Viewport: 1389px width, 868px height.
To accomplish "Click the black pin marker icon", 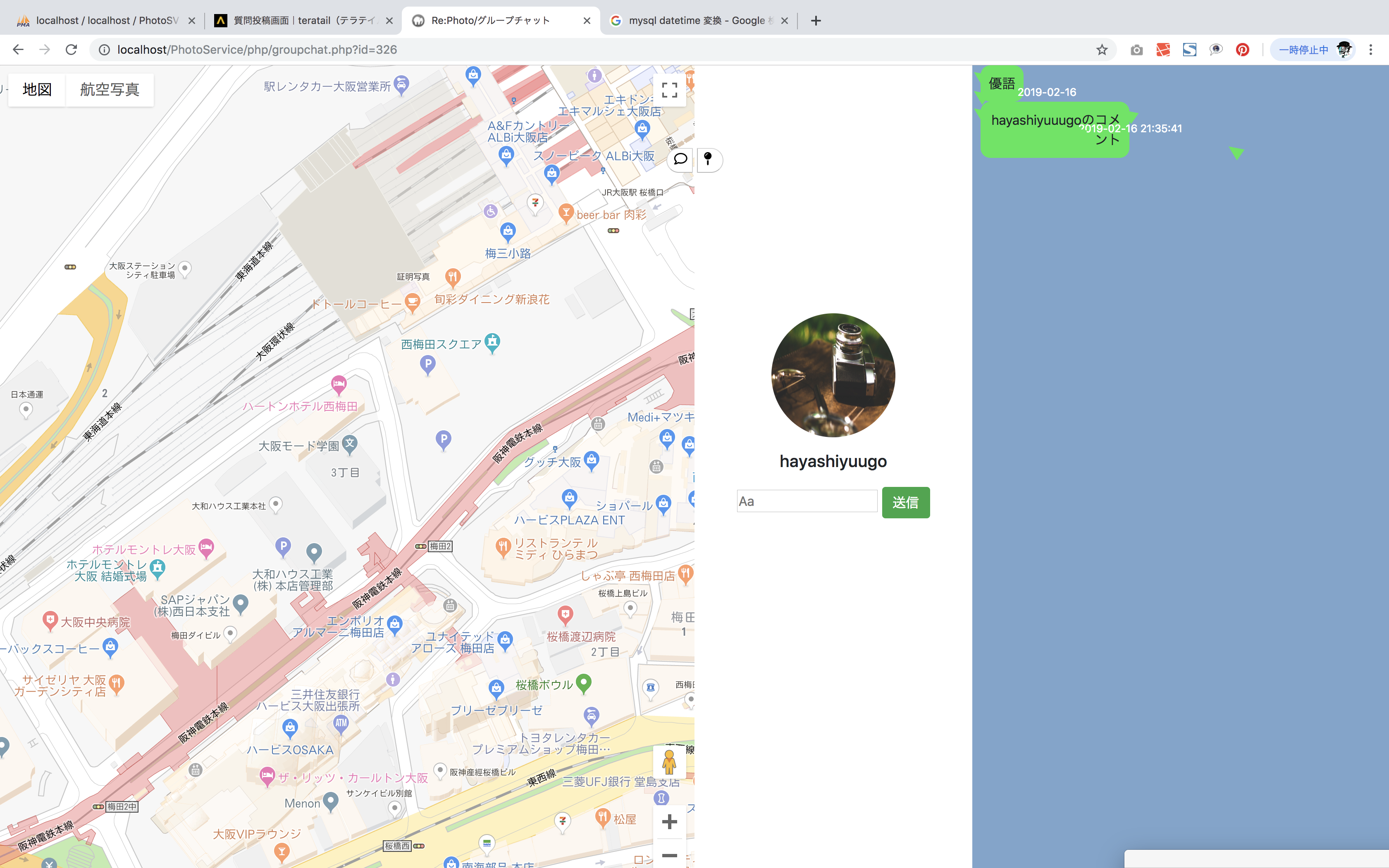I will tap(708, 159).
